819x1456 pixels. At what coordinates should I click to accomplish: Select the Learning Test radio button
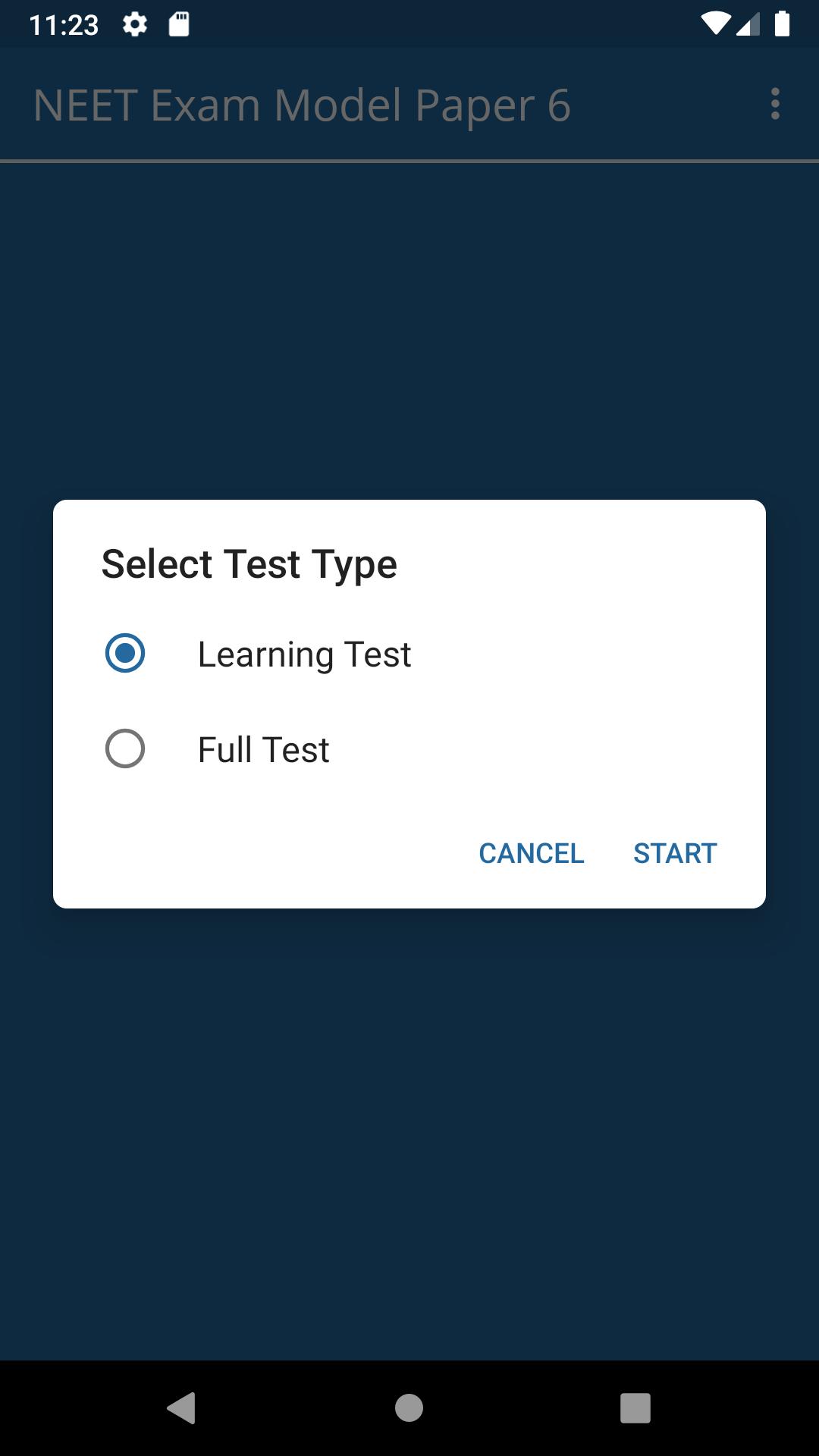(125, 654)
